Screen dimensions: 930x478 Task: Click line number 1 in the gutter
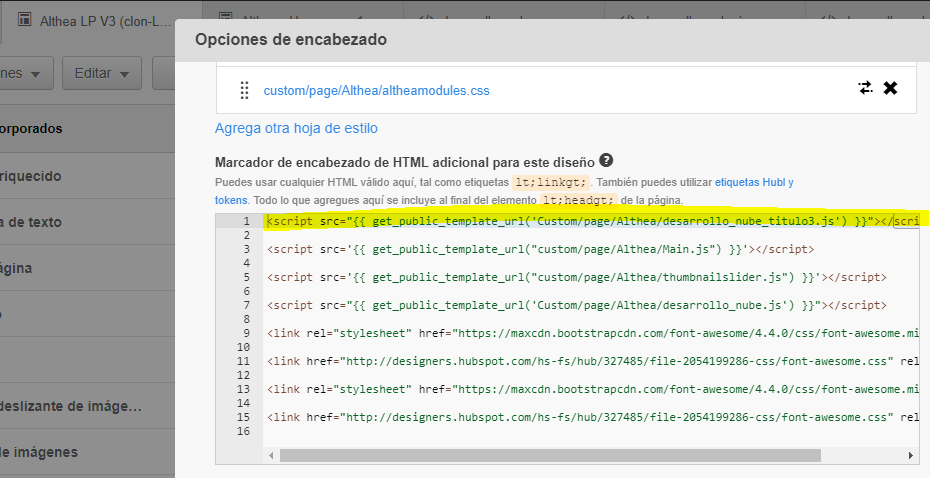(246, 221)
